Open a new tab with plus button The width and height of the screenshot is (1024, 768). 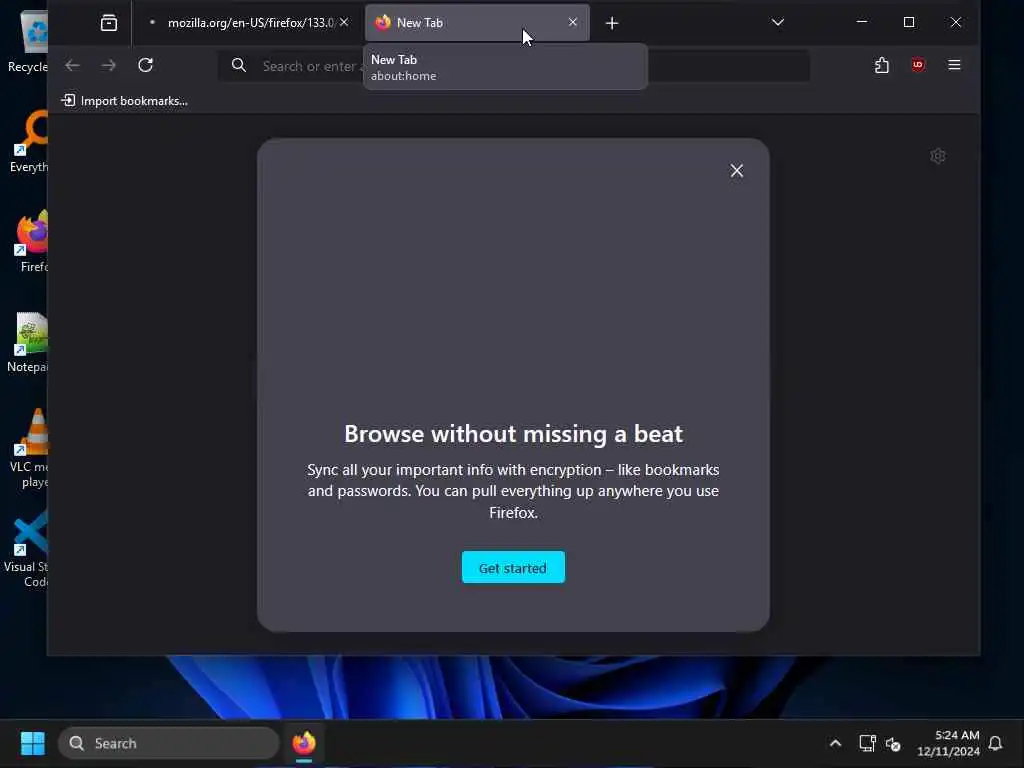(612, 24)
